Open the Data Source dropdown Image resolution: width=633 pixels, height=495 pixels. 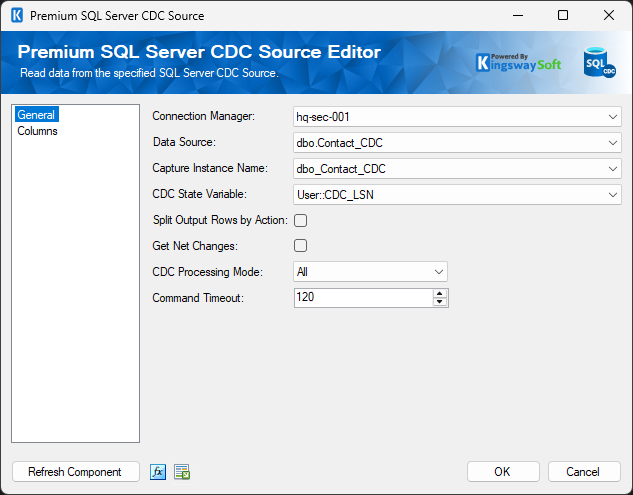457,143
